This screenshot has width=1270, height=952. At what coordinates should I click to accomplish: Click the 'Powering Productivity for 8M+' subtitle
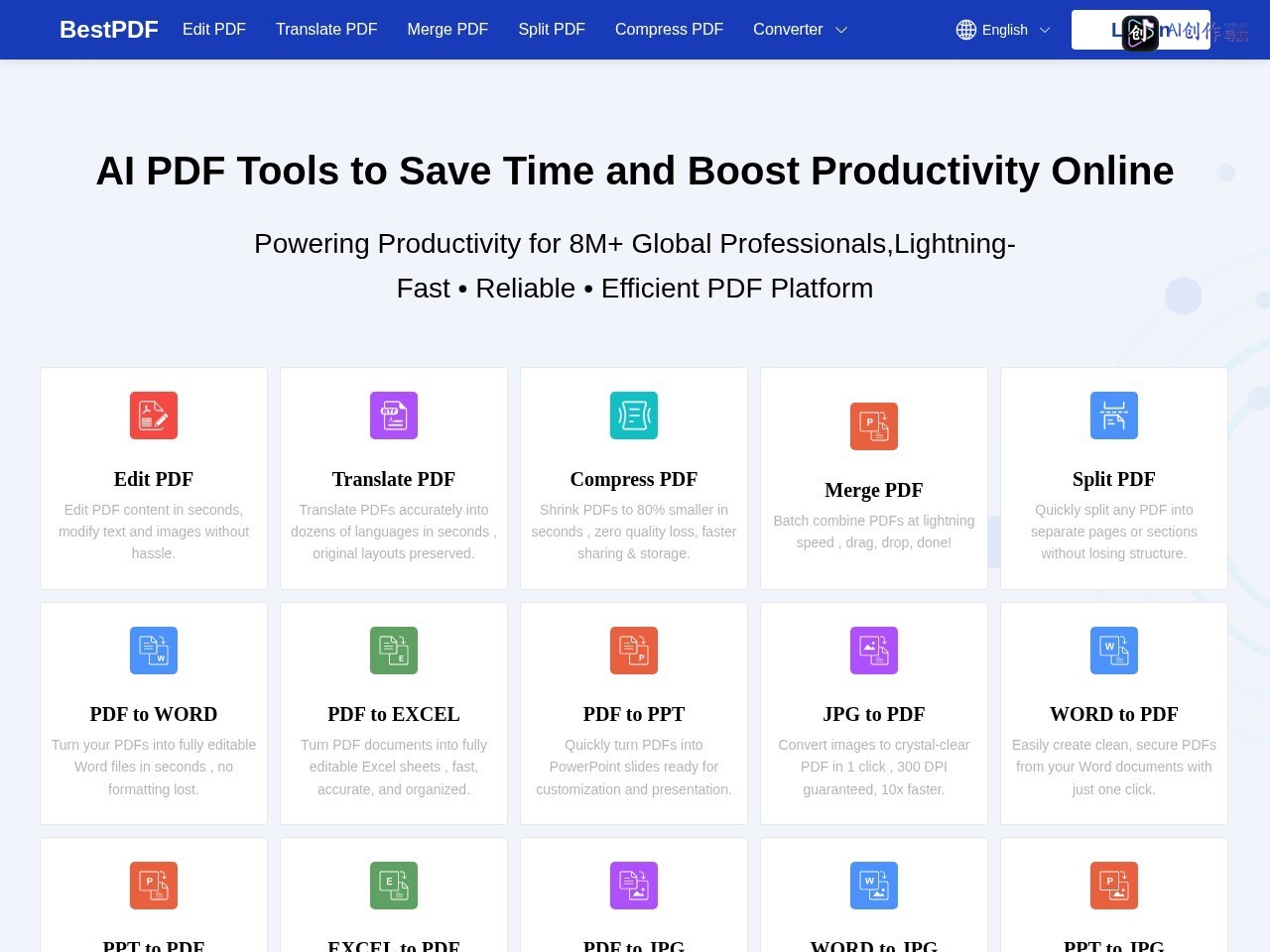[635, 266]
